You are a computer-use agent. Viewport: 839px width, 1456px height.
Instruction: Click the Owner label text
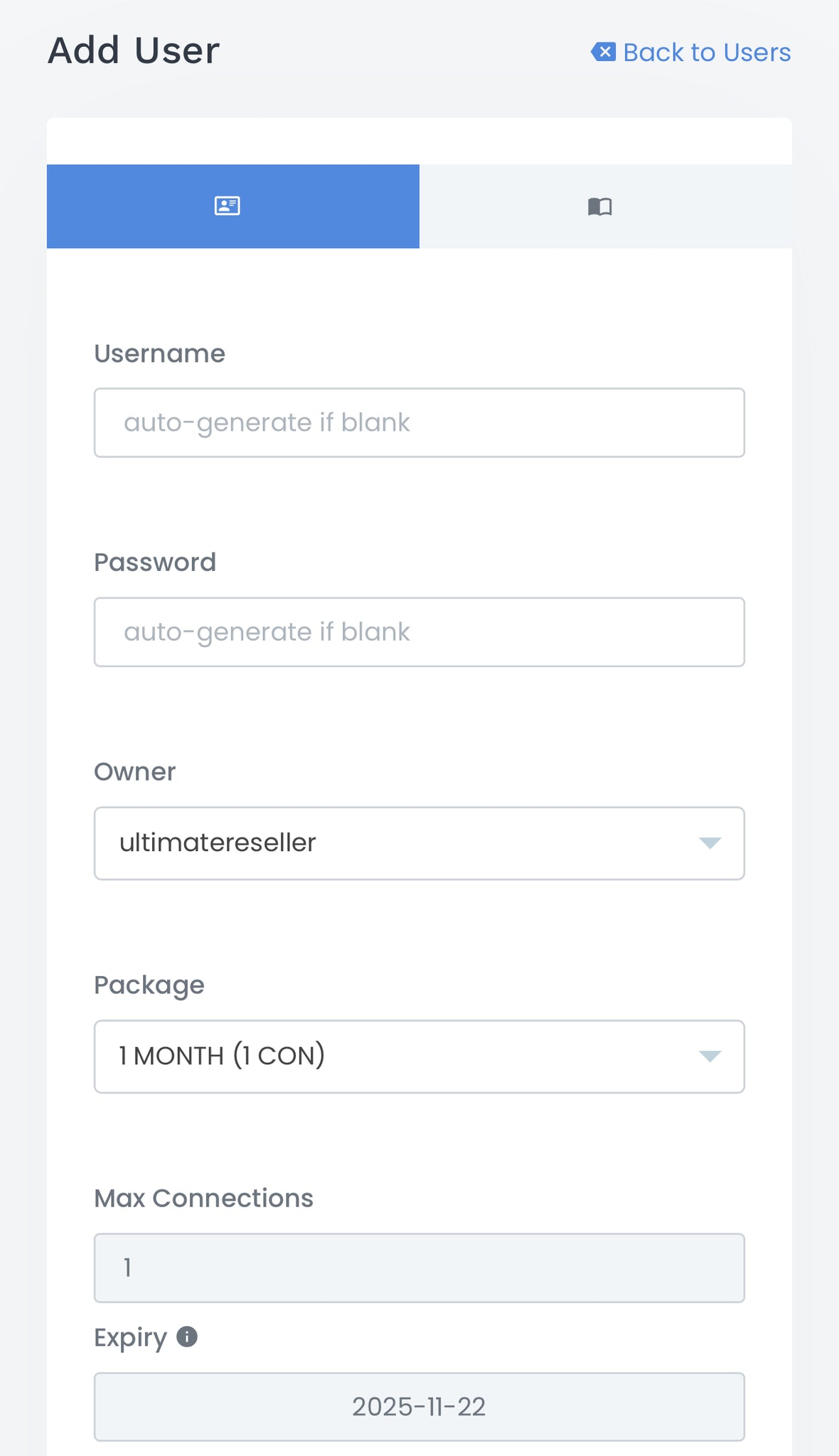click(x=135, y=771)
